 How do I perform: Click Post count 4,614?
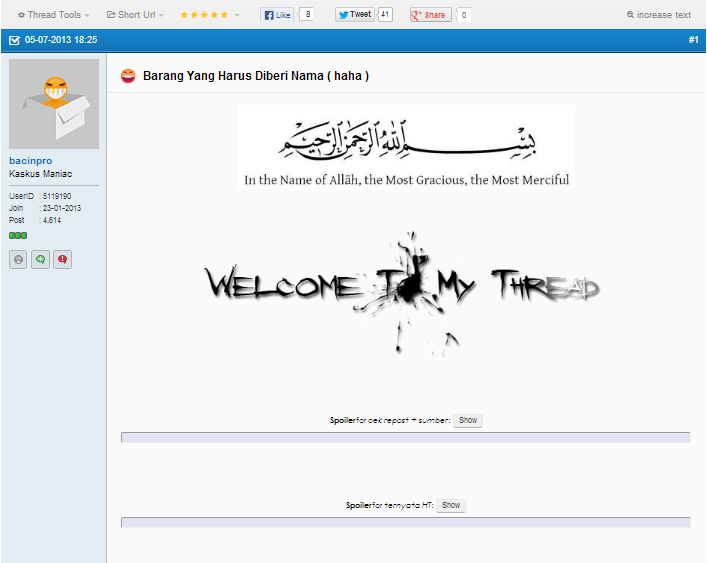[x=52, y=220]
